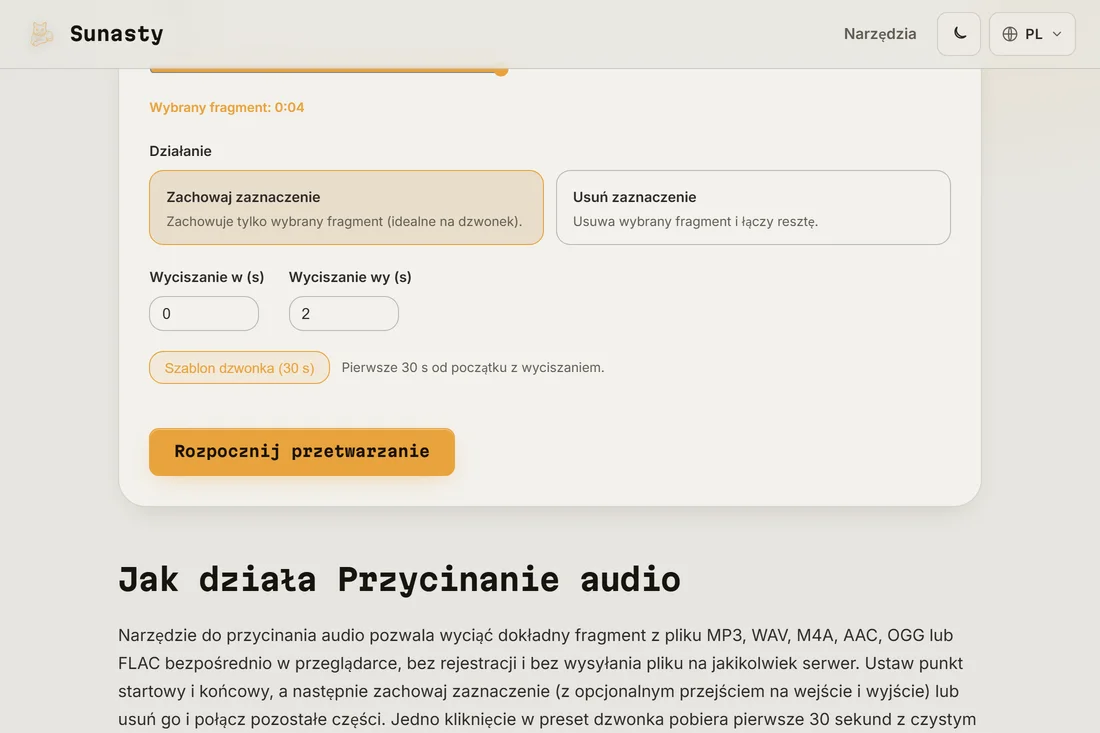
Task: Focus the Wyciszanie wy (s) input field
Action: click(344, 314)
